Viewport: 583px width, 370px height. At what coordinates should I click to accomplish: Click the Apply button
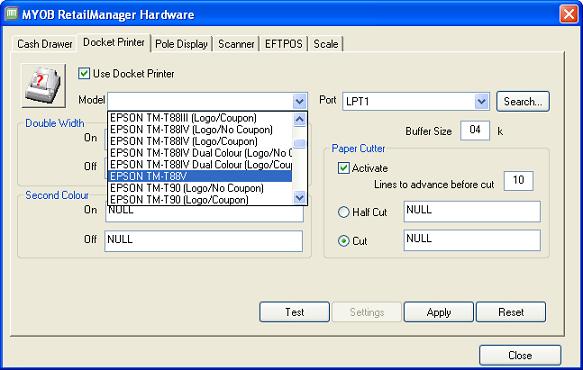coord(439,312)
